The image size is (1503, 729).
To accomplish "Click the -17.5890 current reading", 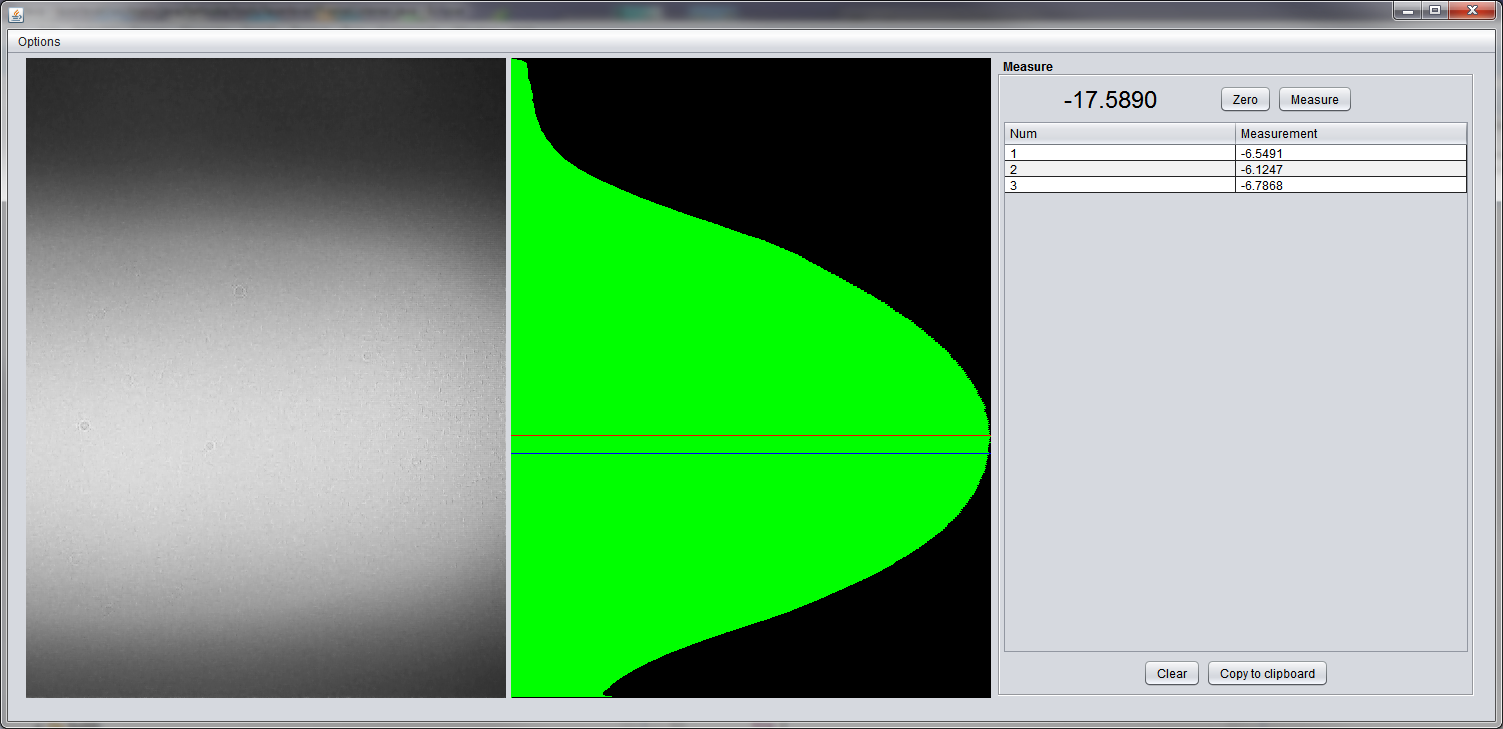I will coord(1110,100).
